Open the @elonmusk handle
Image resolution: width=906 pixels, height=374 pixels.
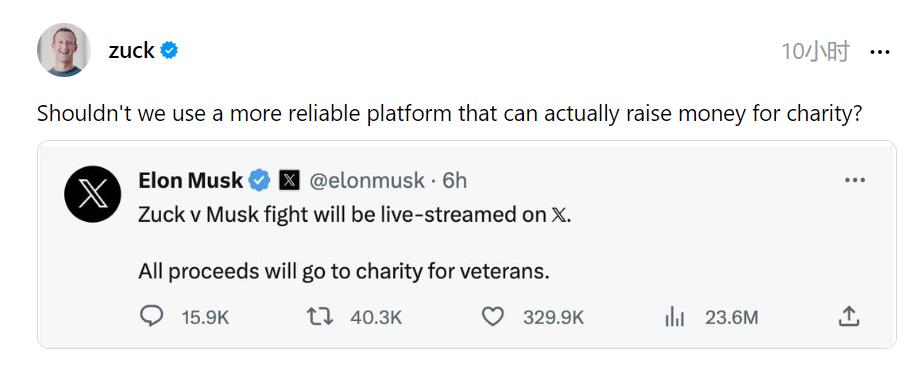(x=367, y=181)
